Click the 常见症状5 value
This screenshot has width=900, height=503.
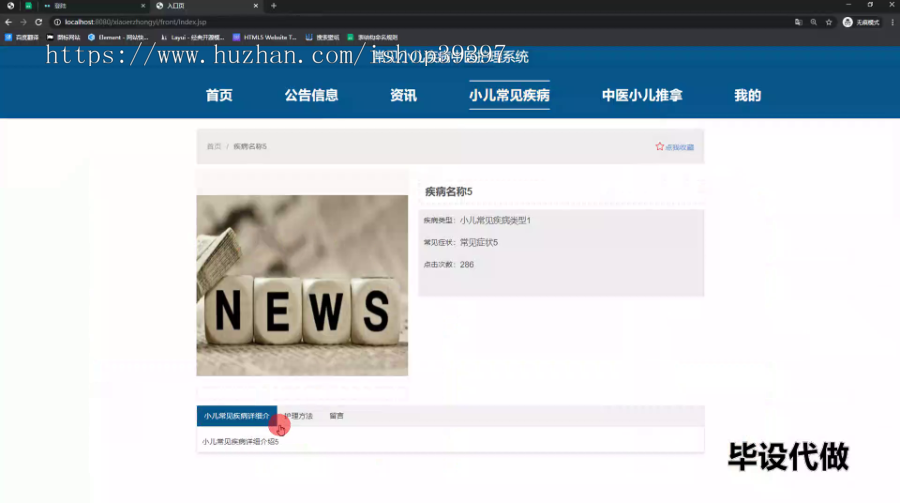[479, 242]
